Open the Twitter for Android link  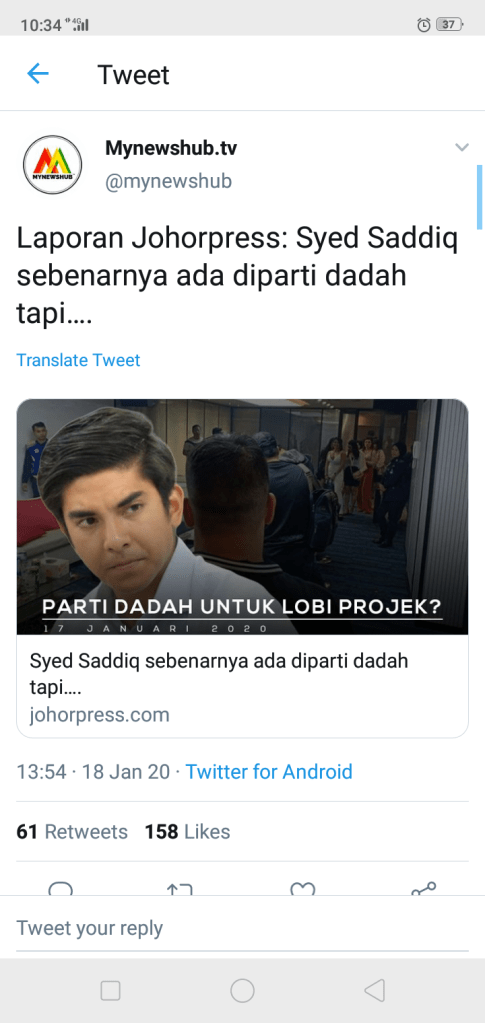tap(269, 772)
